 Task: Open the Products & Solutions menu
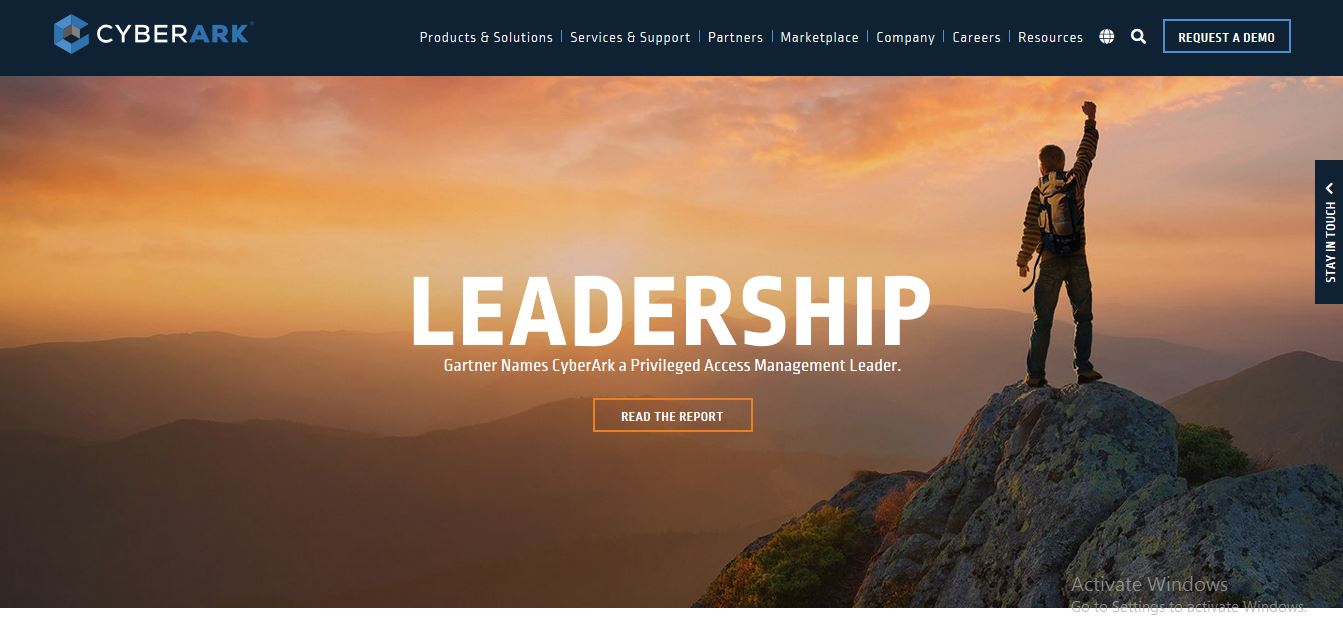coord(486,37)
